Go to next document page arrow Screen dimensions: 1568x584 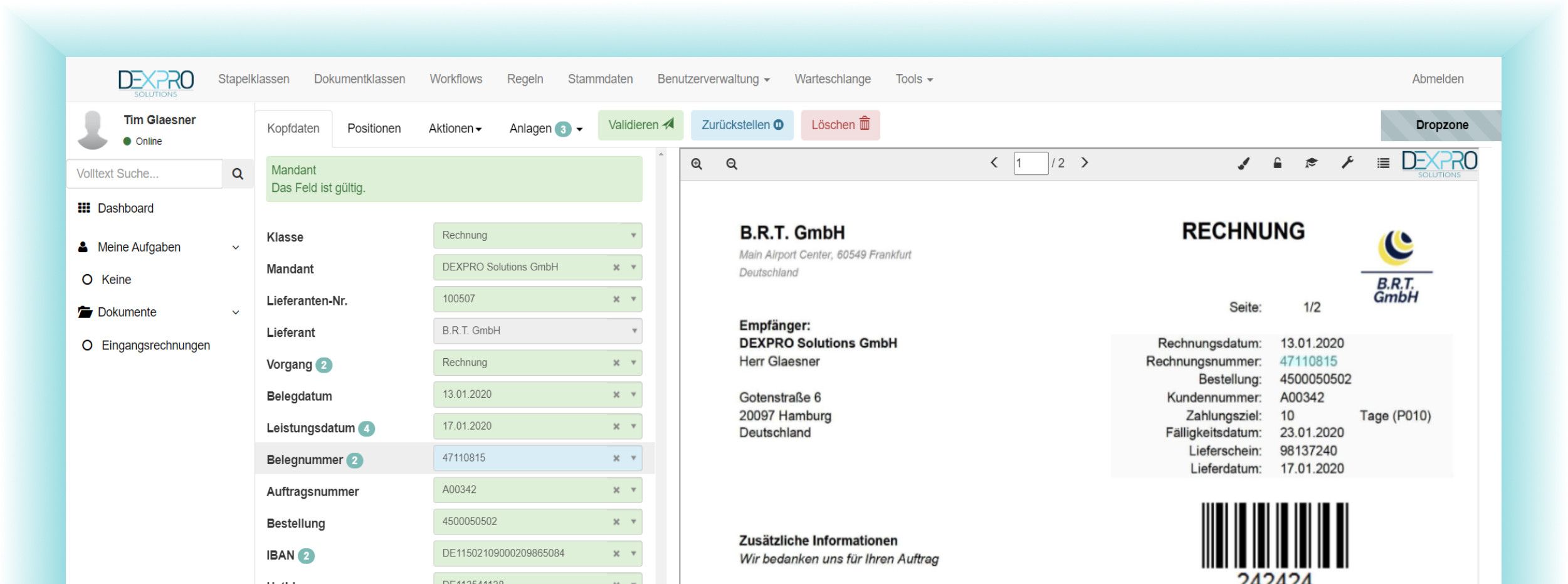(1085, 162)
